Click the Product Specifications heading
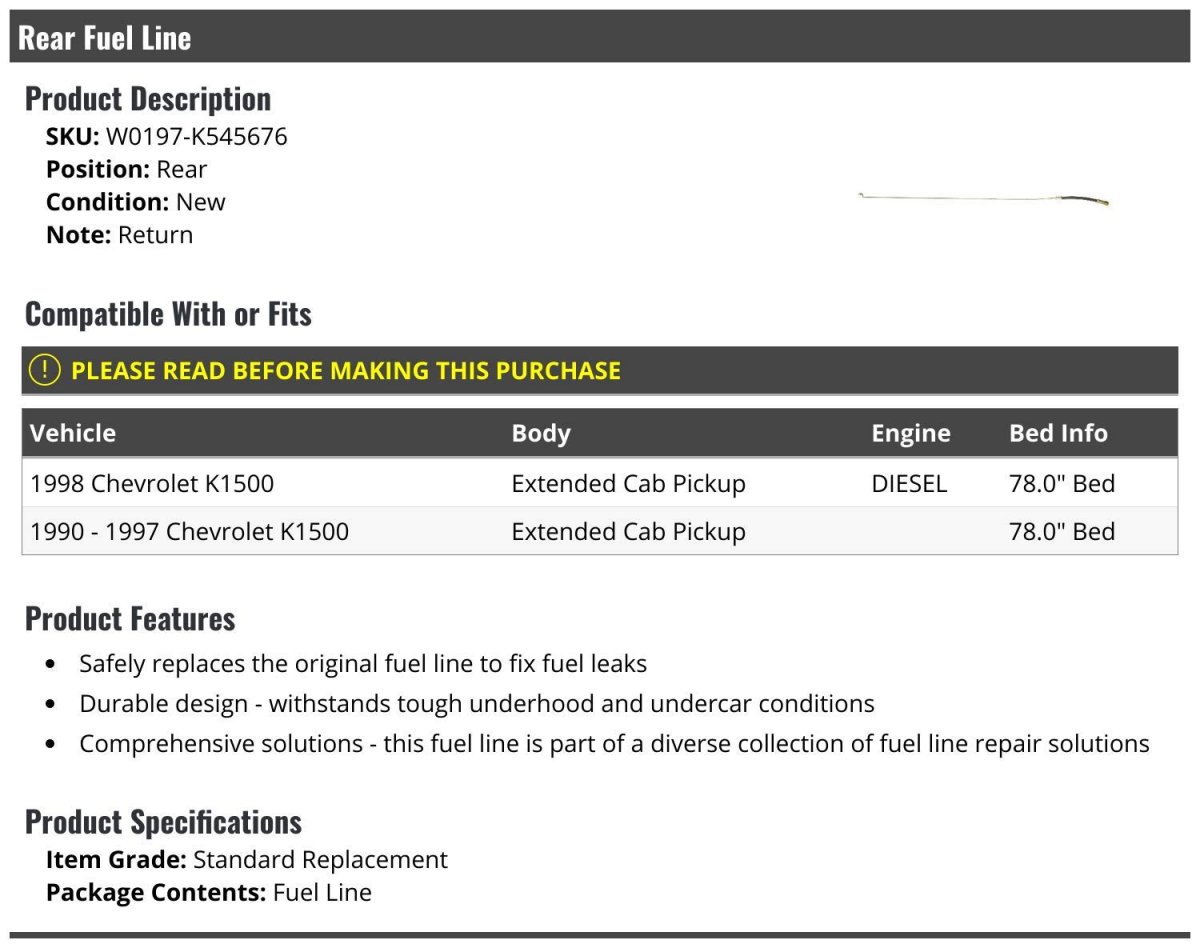Image resolution: width=1200 pixels, height=948 pixels. [x=163, y=822]
